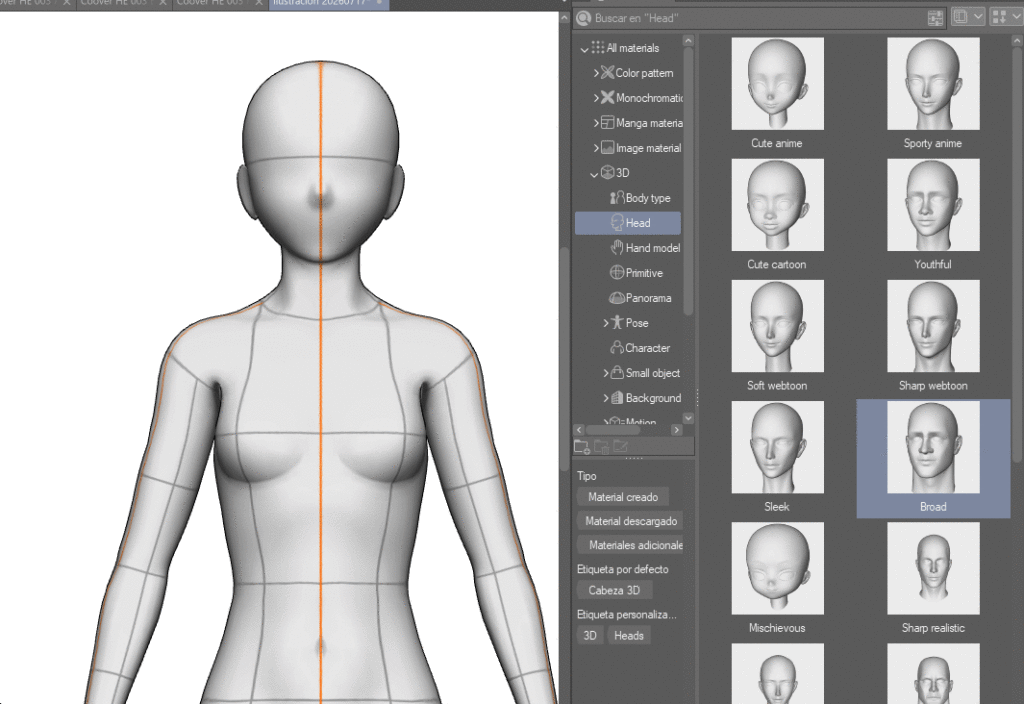Select the Youthful head thumbnail
The image size is (1024, 704).
933,204
